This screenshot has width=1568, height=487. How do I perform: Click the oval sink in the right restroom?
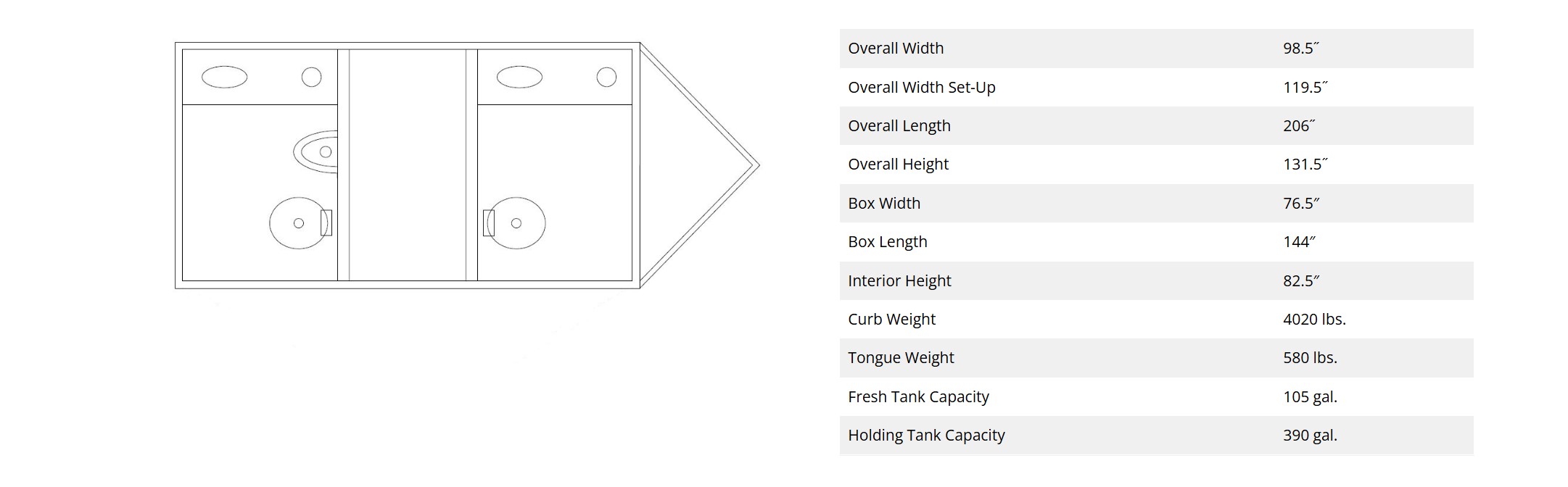pyautogui.click(x=519, y=77)
